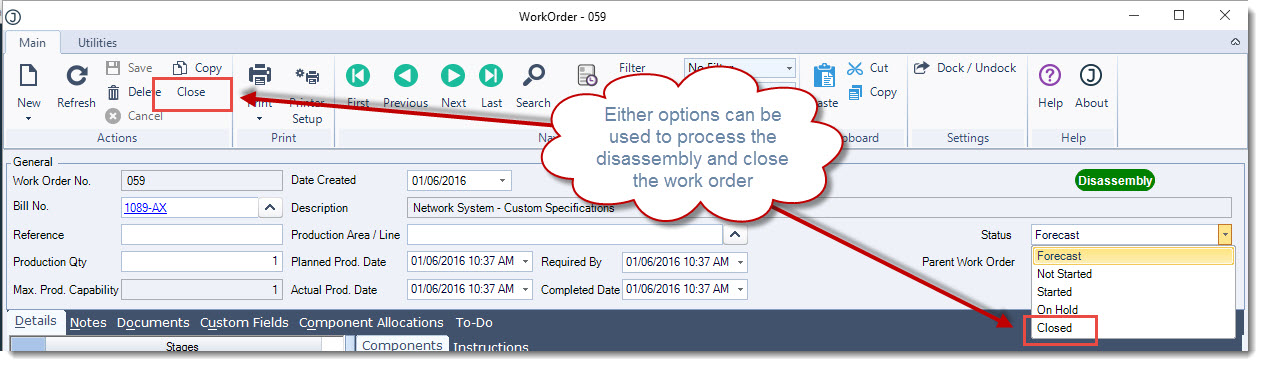Click the Cancel action
This screenshot has height=366, width=1263.
pos(134,116)
